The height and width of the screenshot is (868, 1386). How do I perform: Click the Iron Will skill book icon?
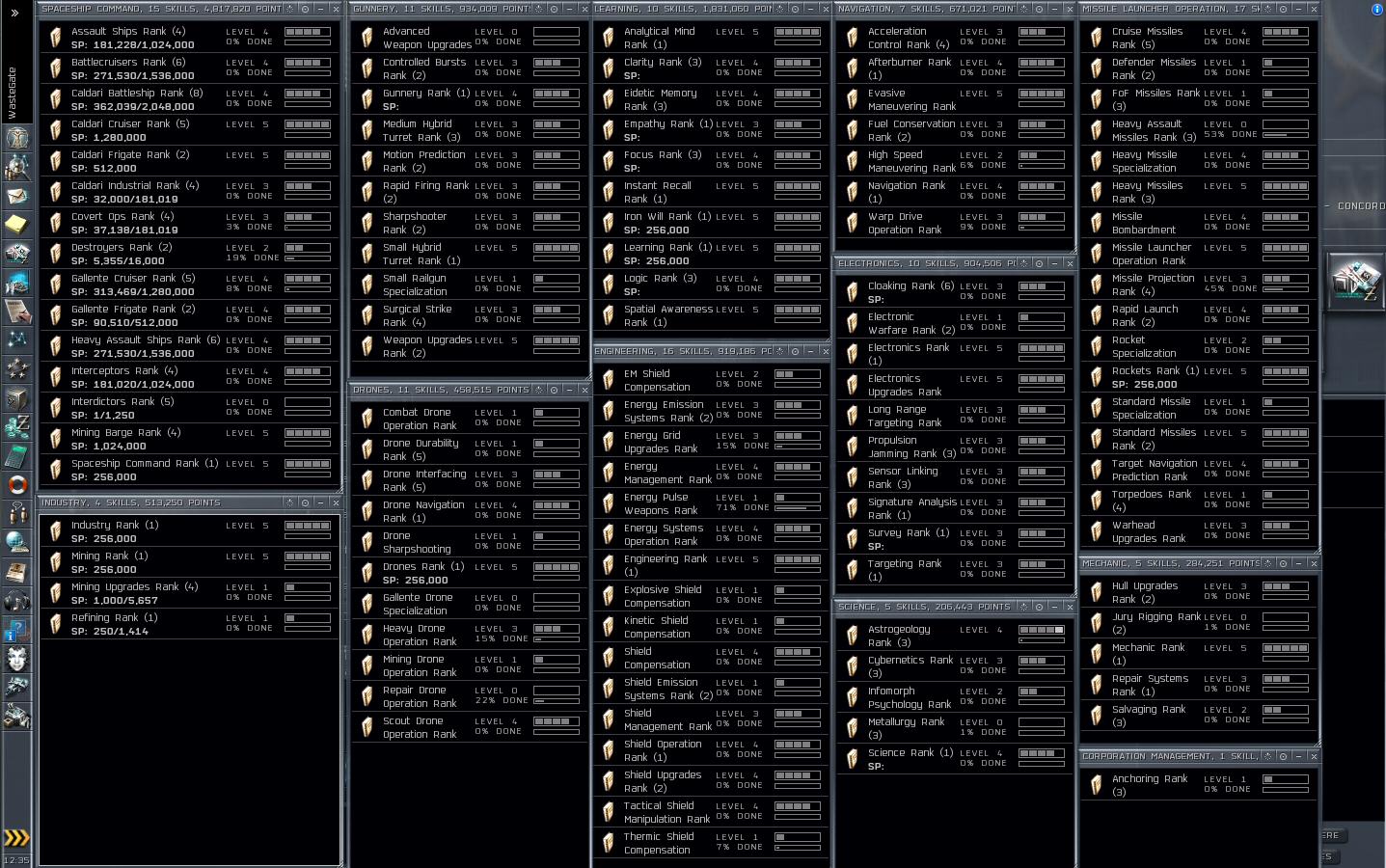tap(608, 223)
